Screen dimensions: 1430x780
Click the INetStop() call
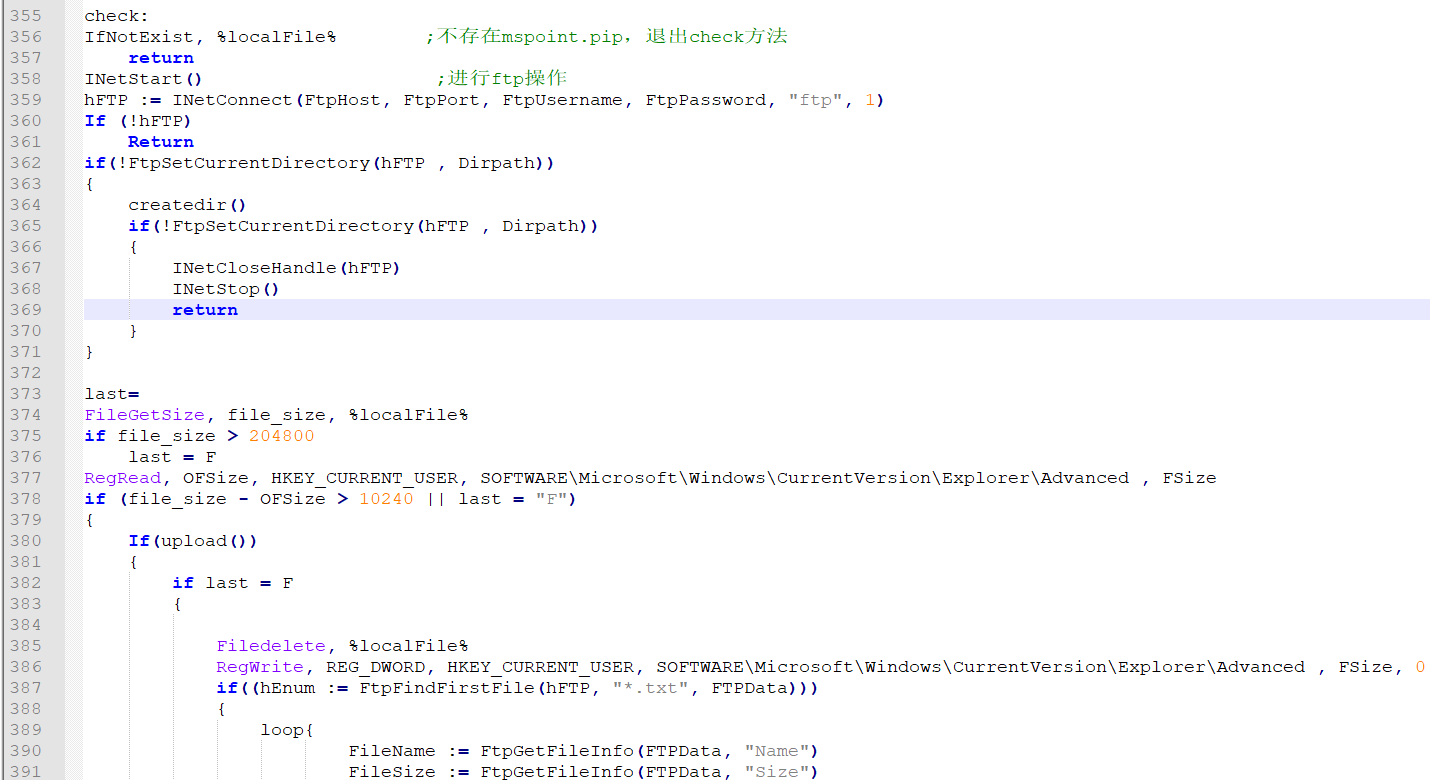coord(226,289)
